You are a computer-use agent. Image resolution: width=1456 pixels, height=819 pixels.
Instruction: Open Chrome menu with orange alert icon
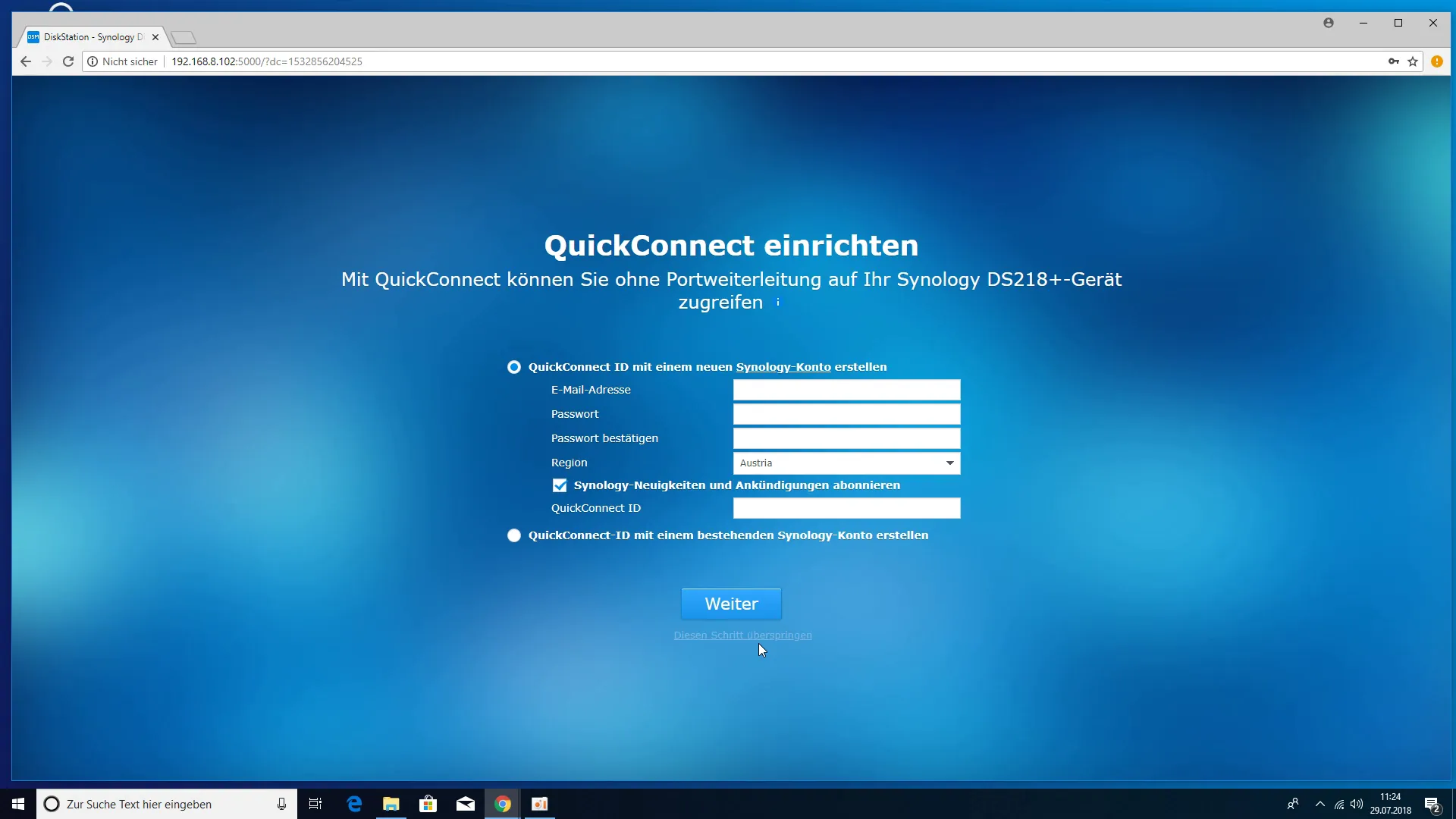[x=1436, y=61]
